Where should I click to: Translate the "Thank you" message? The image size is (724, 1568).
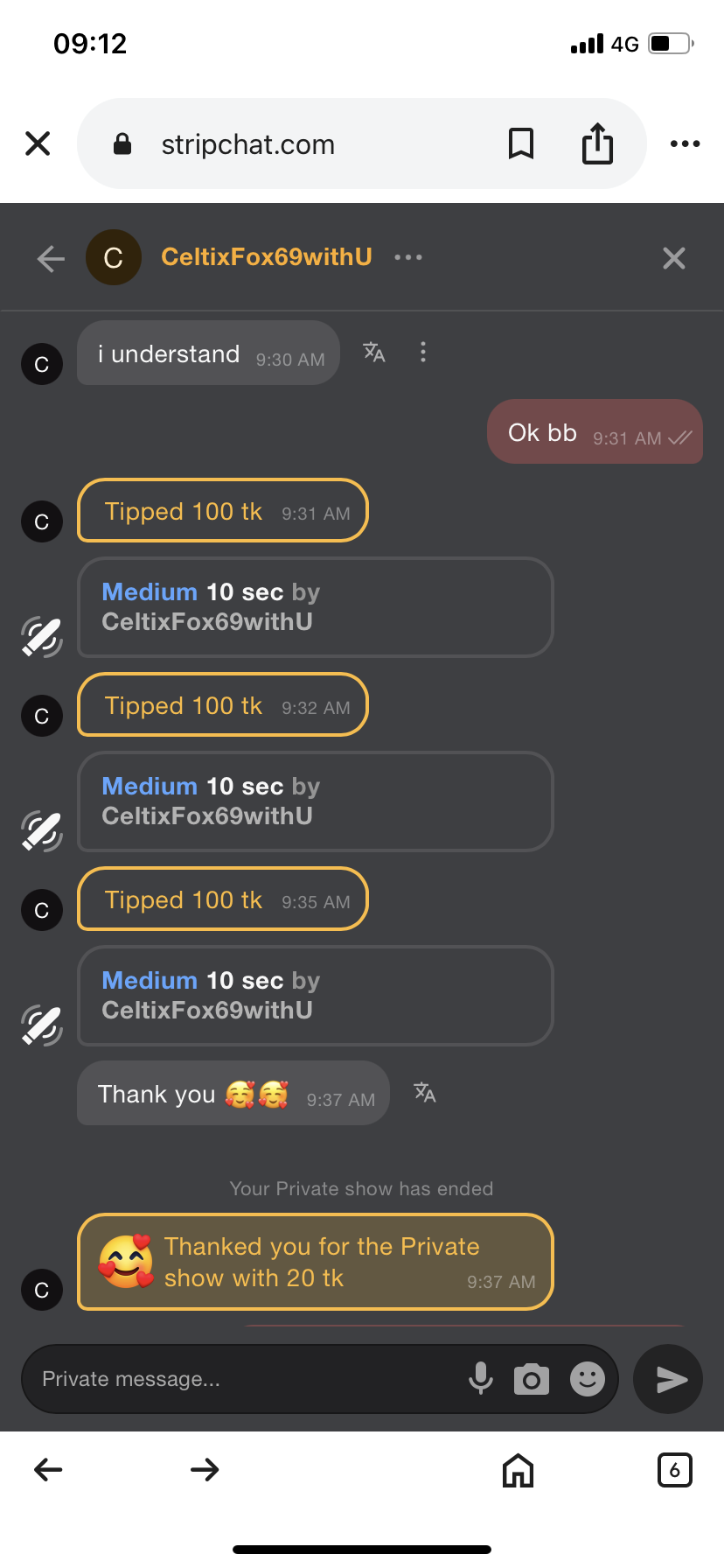tap(425, 1092)
